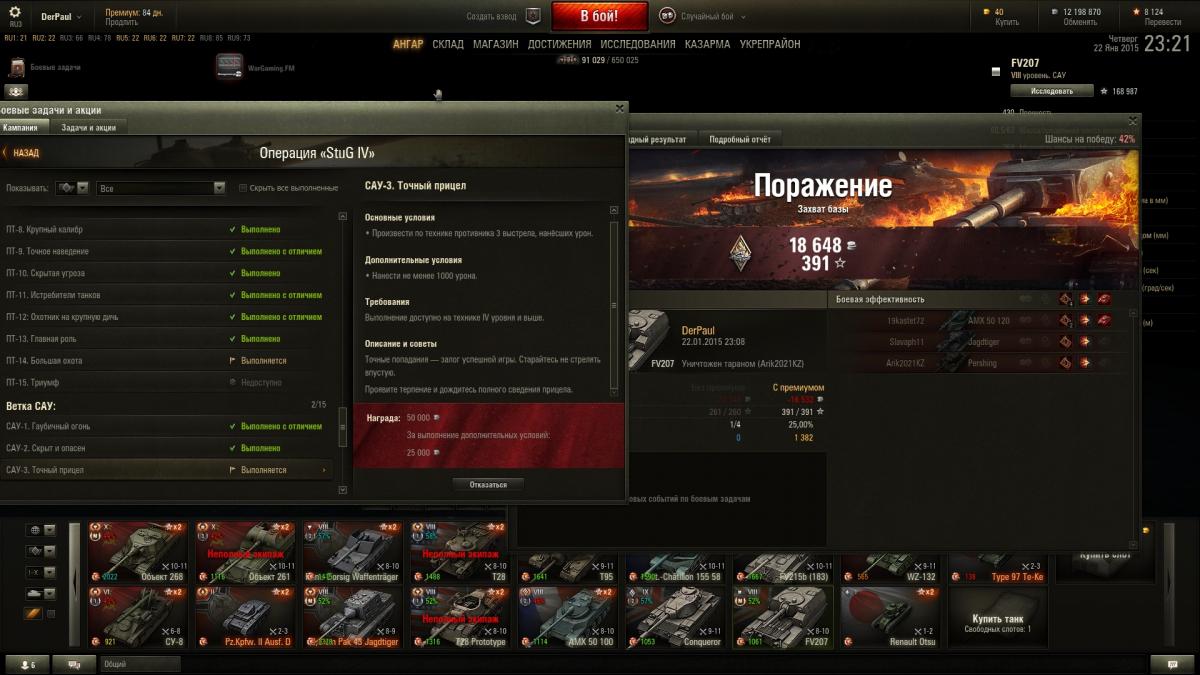Open the «МАГАЗИН» menu tab
Viewport: 1200px width, 675px height.
pyautogui.click(x=496, y=44)
